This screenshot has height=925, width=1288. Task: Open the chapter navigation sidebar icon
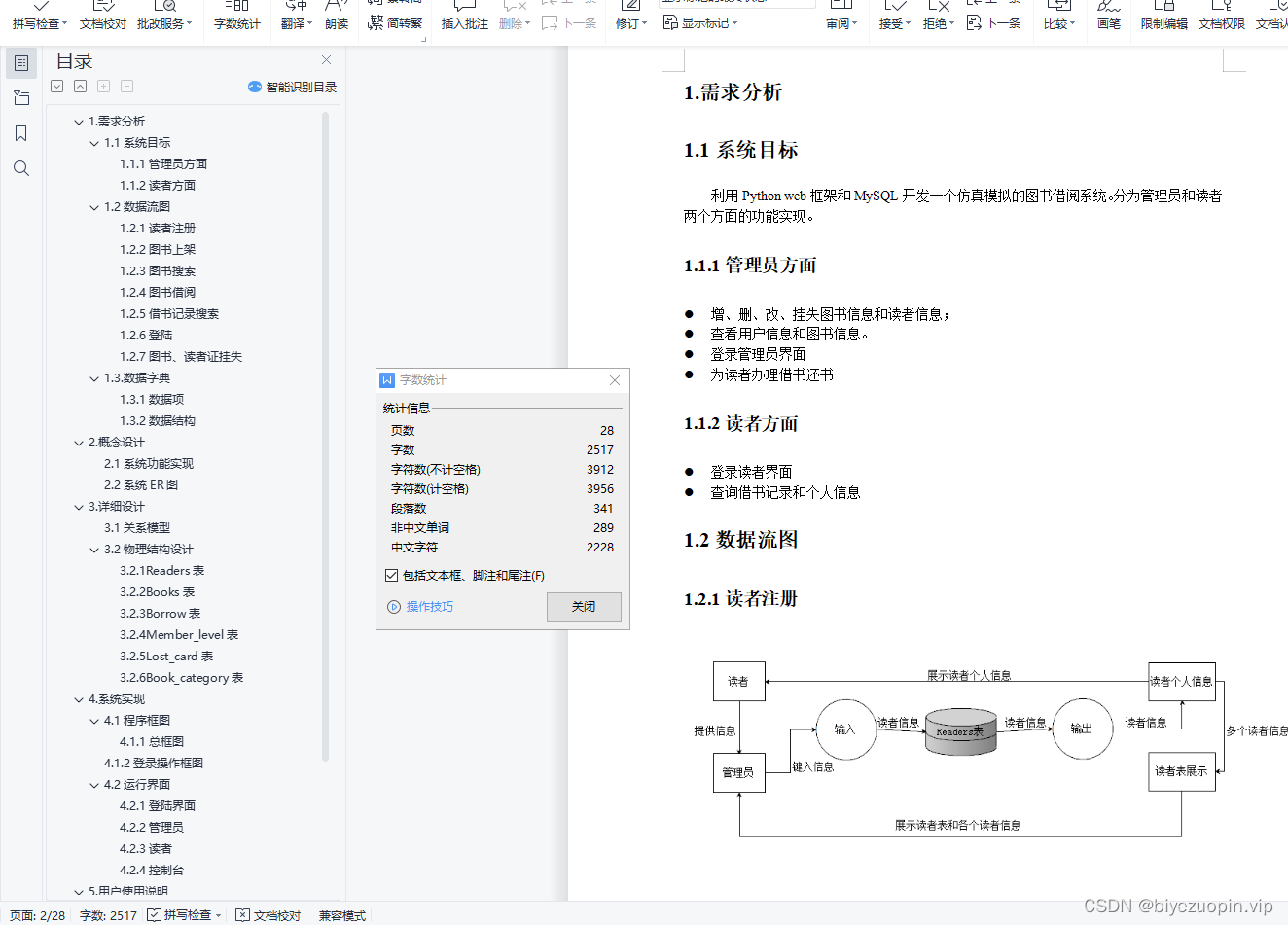pyautogui.click(x=21, y=98)
